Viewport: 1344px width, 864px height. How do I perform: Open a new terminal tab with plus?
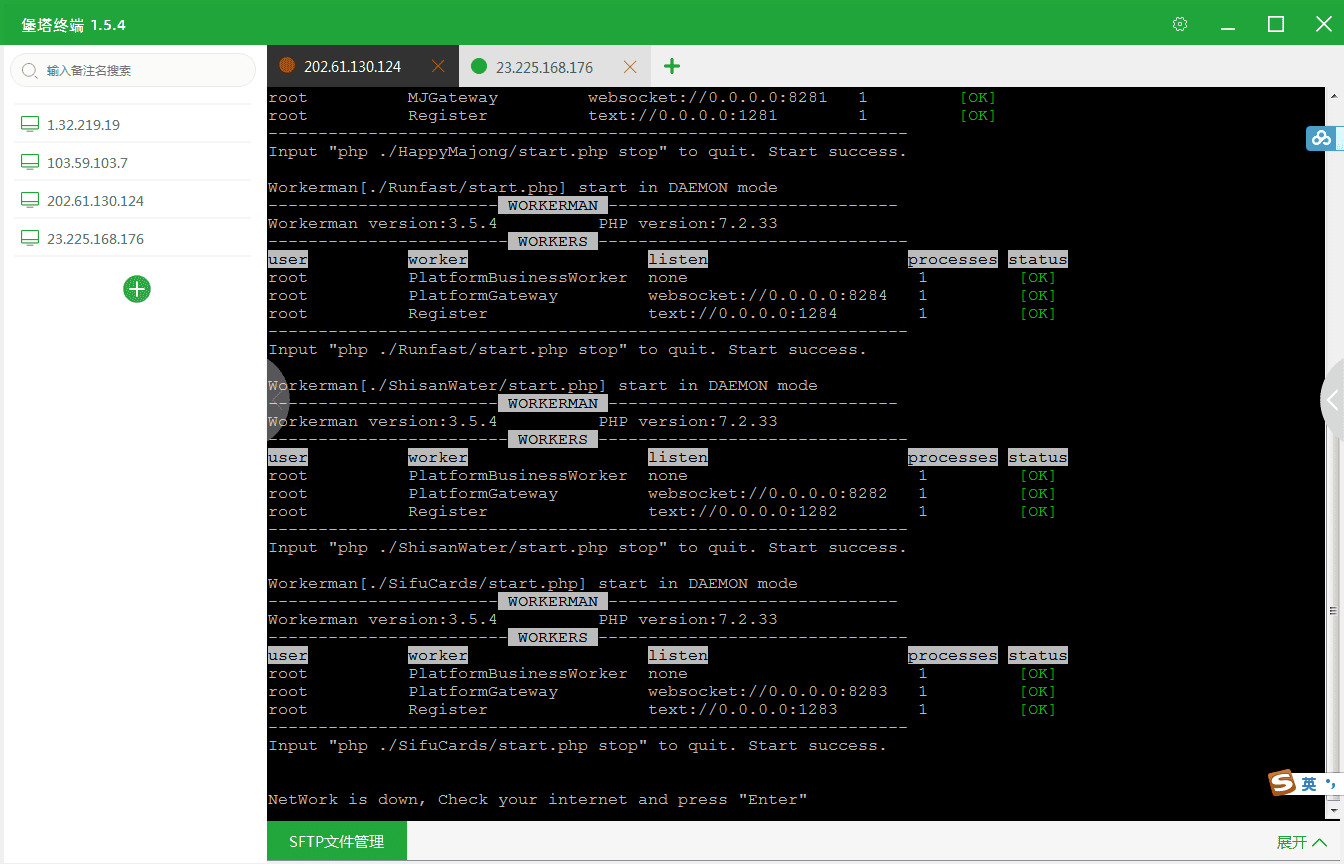click(672, 67)
